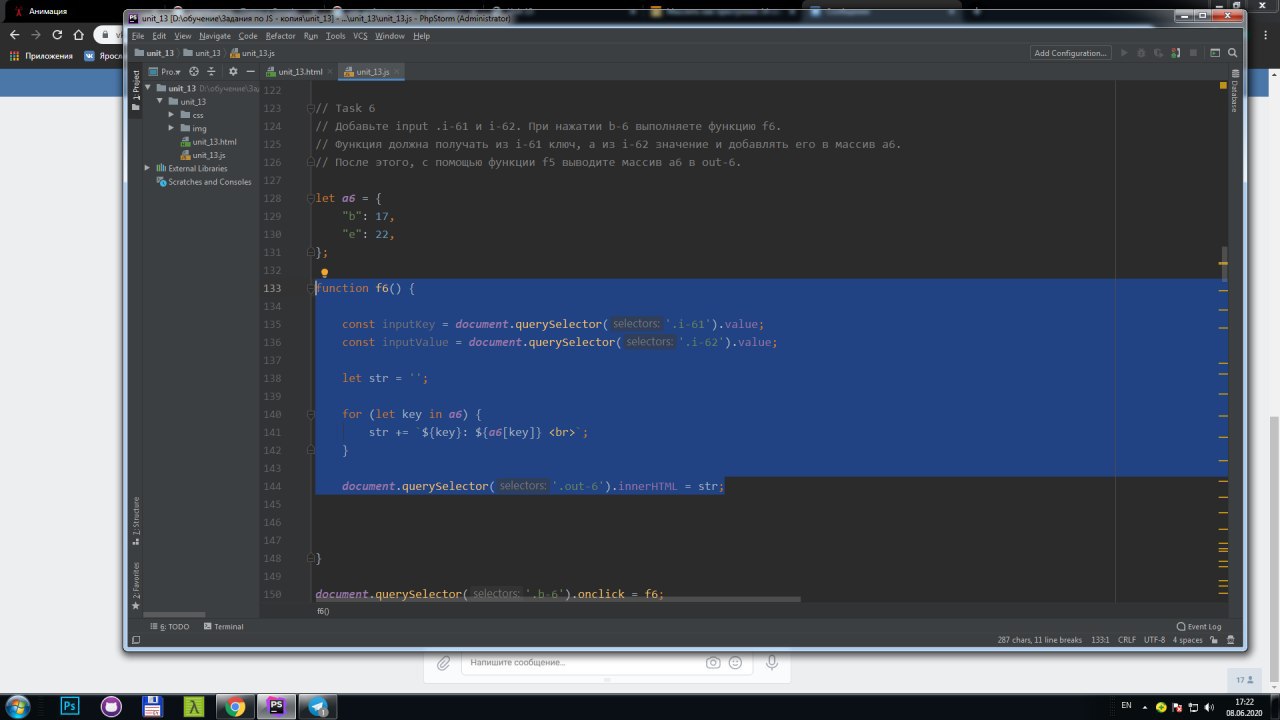Click the unit_13.js breadcrumb in navigation bar

[x=252, y=53]
